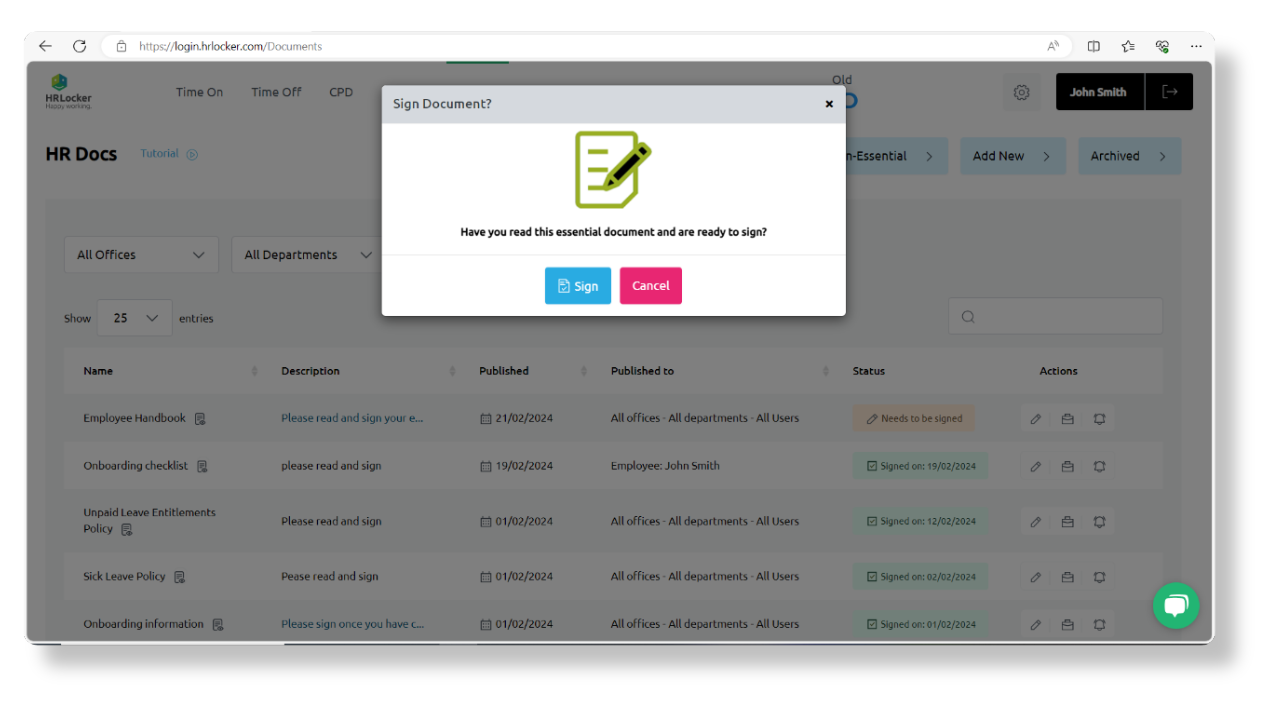Expand the Archived documents section

pyautogui.click(x=1129, y=155)
